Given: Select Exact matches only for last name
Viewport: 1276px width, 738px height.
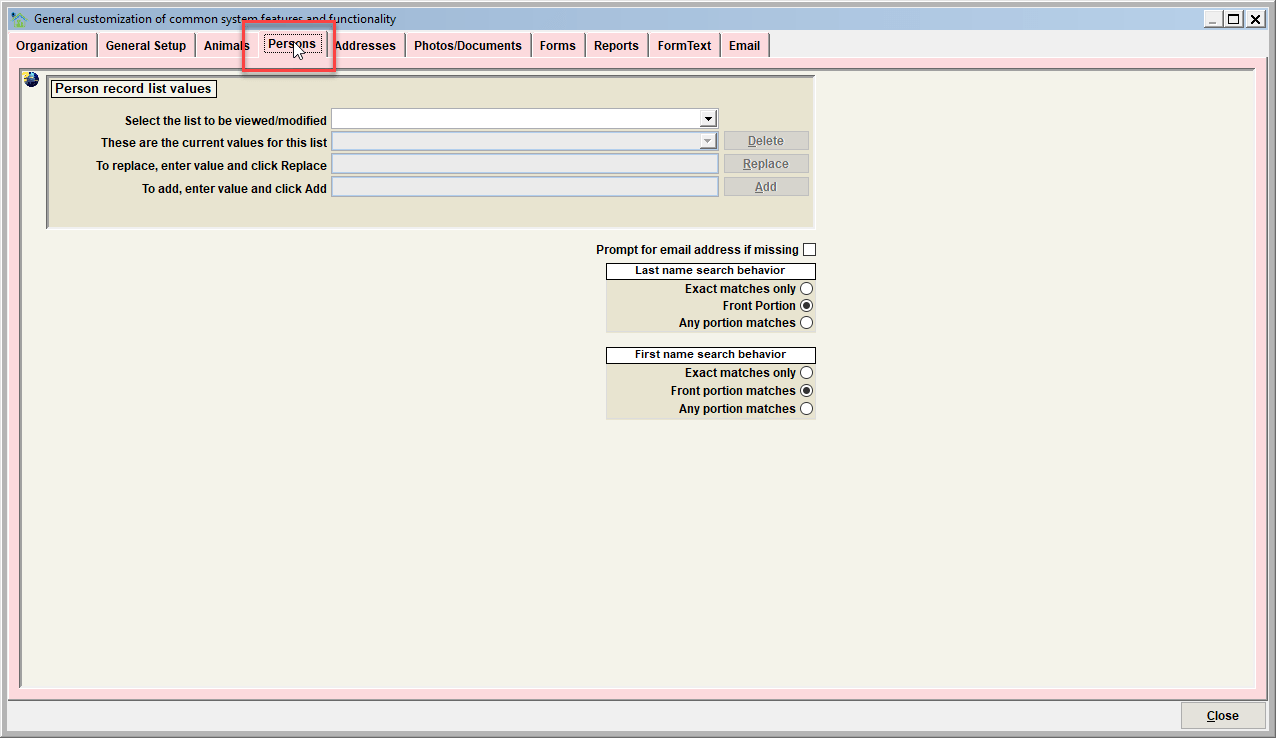Looking at the screenshot, I should pyautogui.click(x=806, y=289).
